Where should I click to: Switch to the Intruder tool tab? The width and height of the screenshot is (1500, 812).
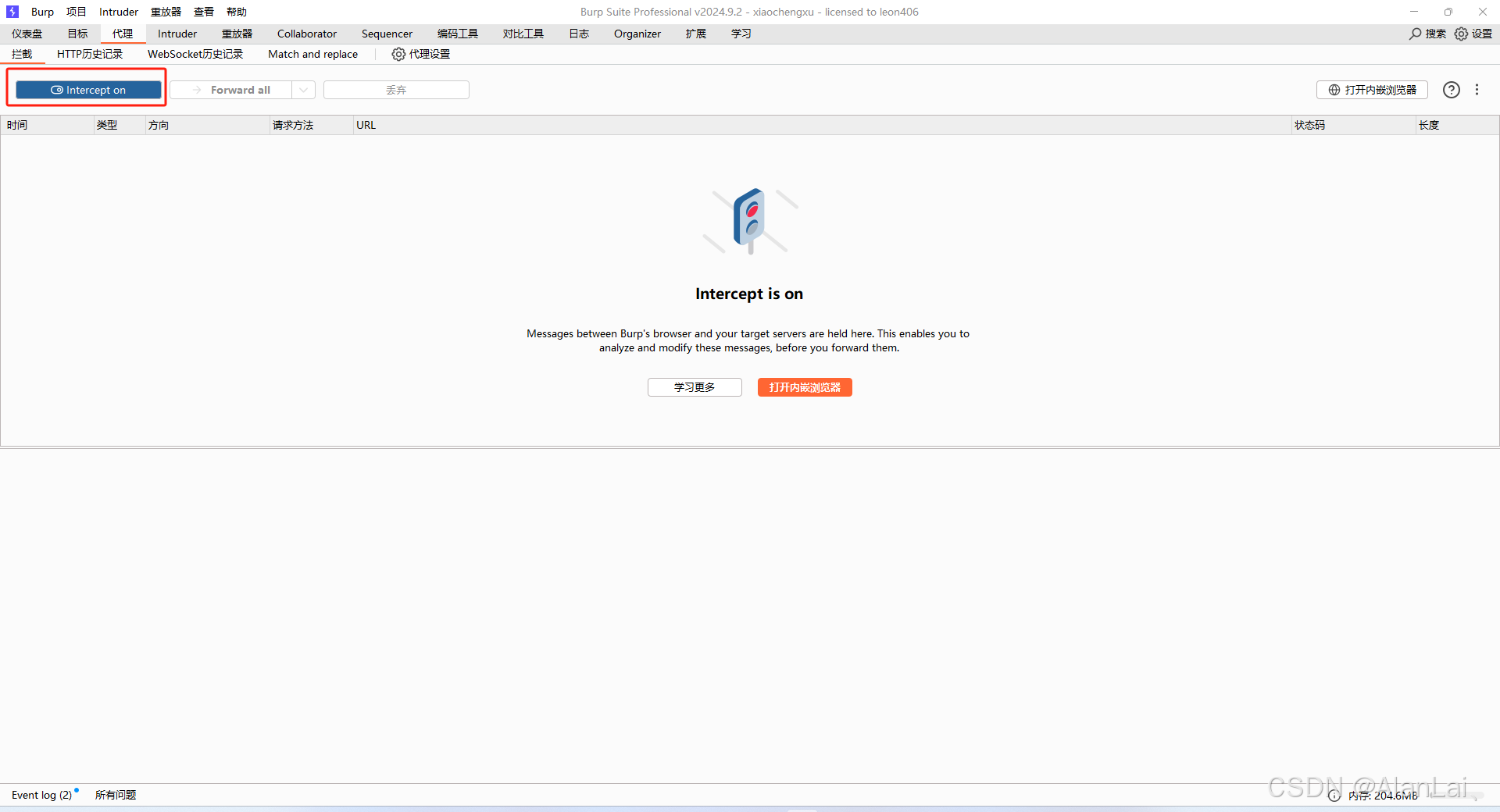click(x=177, y=34)
